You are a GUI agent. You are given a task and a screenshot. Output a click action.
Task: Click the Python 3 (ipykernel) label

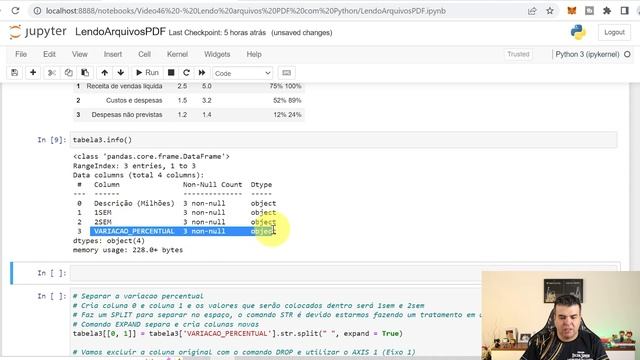[587, 54]
